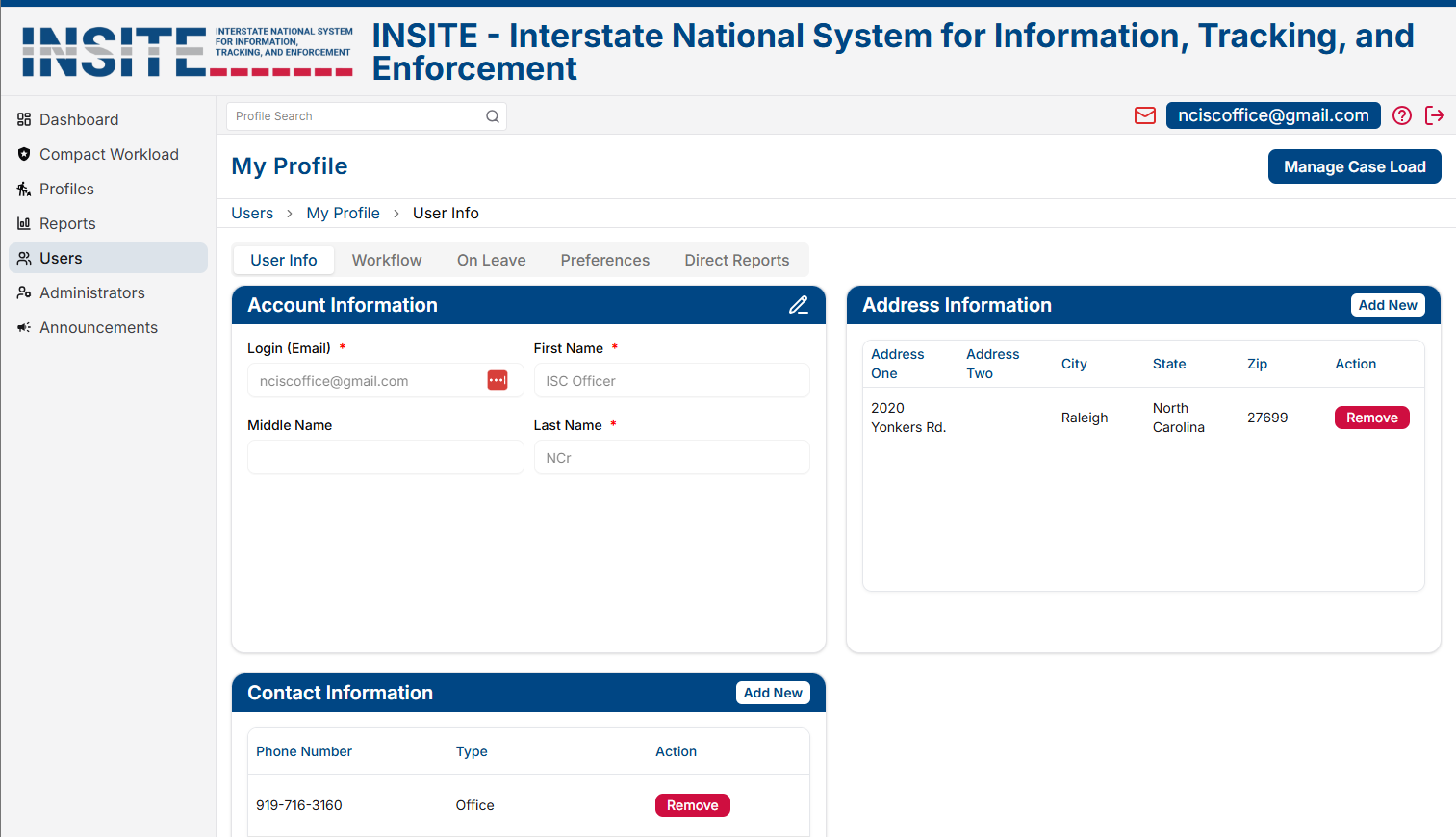Click the Profiles walking-person icon
Screen dimensions: 1456x837
(24, 189)
